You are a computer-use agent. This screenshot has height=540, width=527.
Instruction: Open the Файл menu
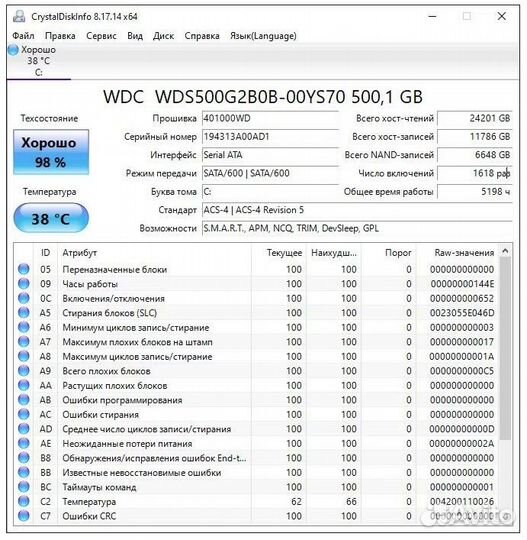[23, 36]
